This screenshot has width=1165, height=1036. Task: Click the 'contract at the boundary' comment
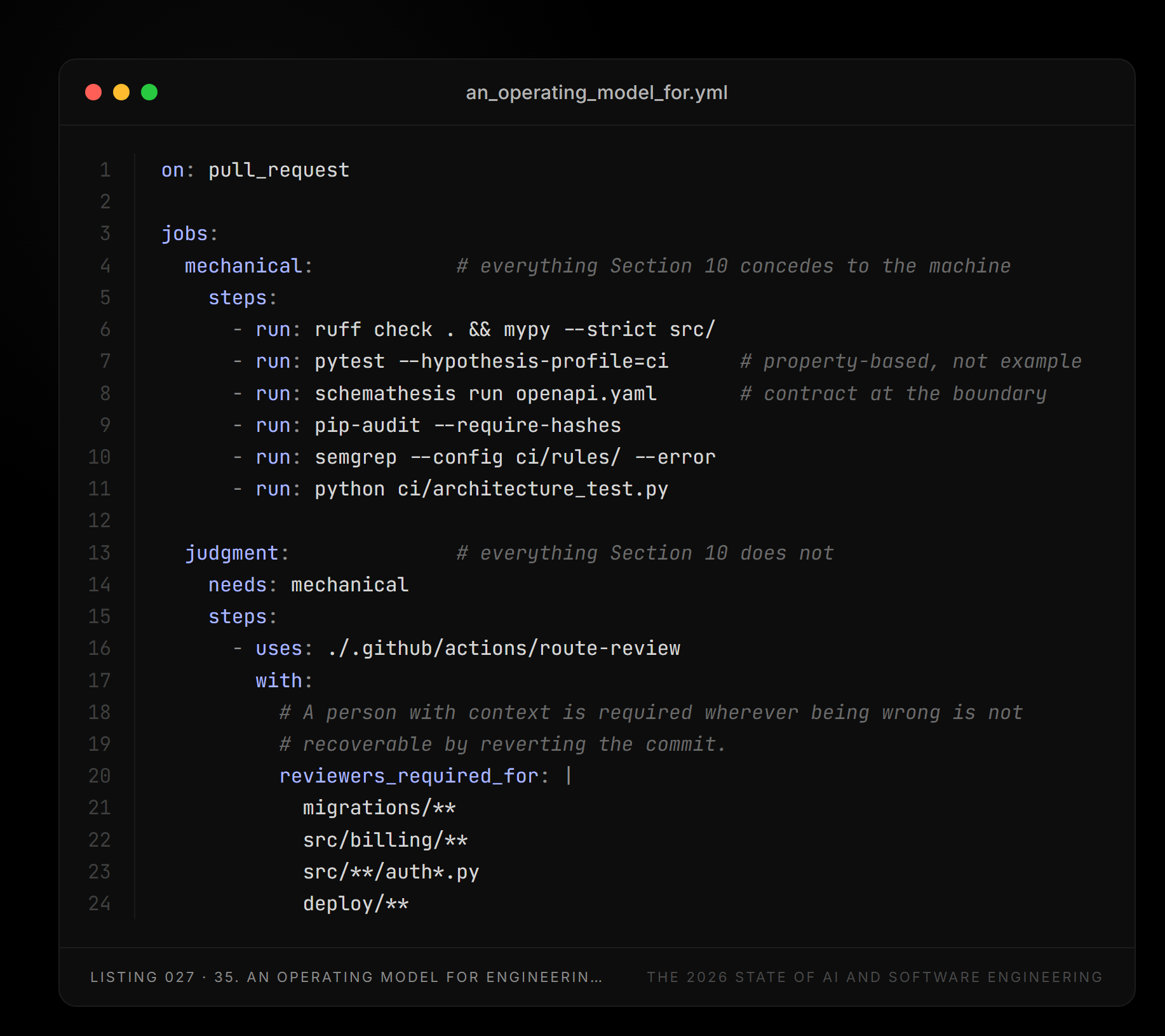[893, 393]
